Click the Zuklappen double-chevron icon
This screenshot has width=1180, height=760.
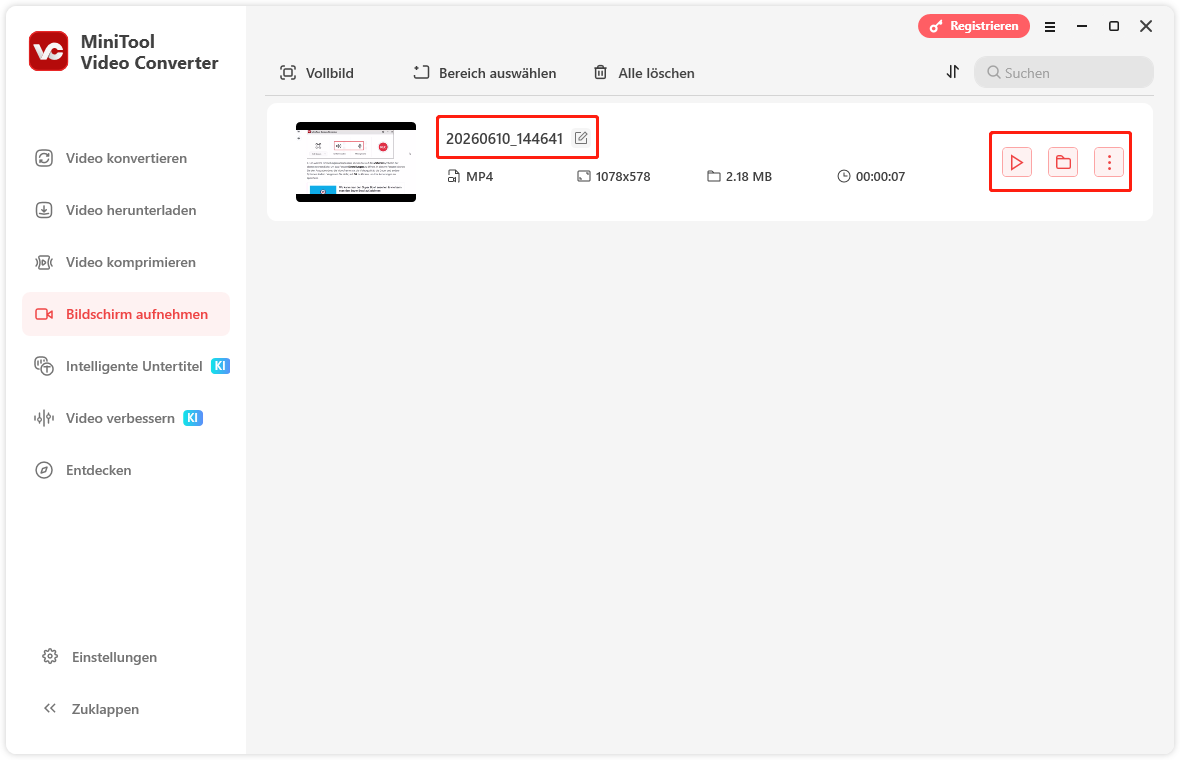(x=50, y=708)
